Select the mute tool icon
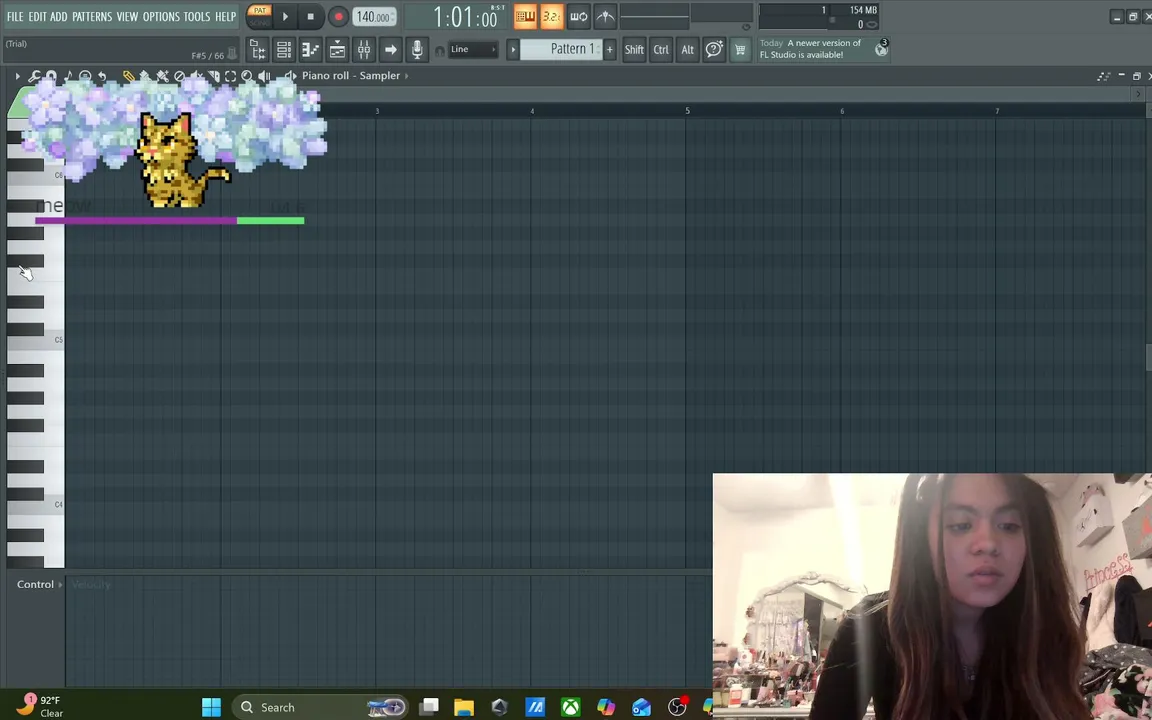 click(x=196, y=76)
